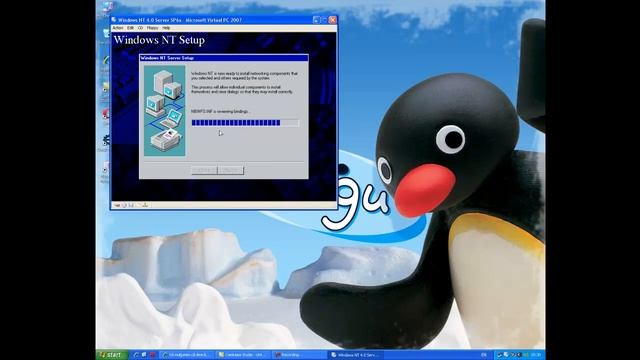This screenshot has width=640, height=360.
Task: Click the fifth system tray icon
Action: click(526, 355)
